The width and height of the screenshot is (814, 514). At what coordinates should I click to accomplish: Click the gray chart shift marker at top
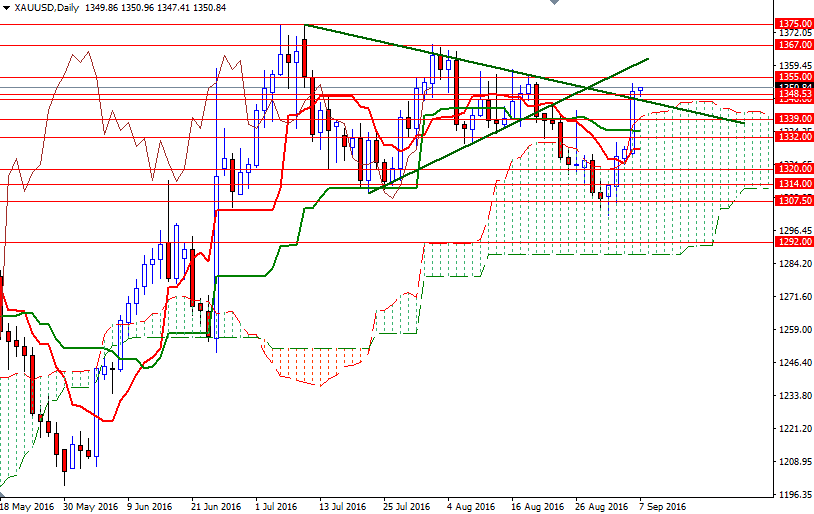554,2
